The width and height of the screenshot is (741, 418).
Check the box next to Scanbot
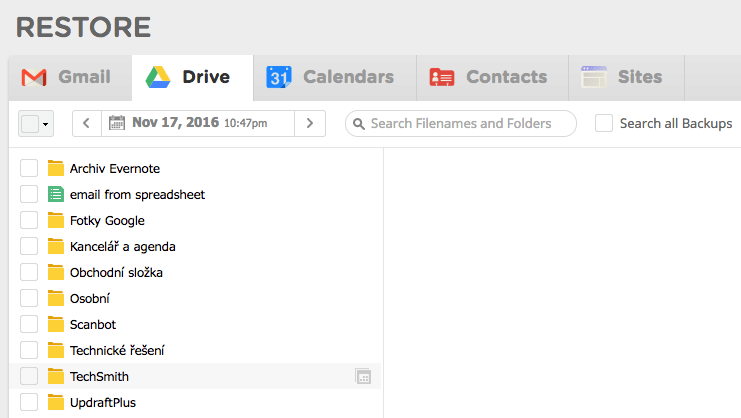[29, 325]
